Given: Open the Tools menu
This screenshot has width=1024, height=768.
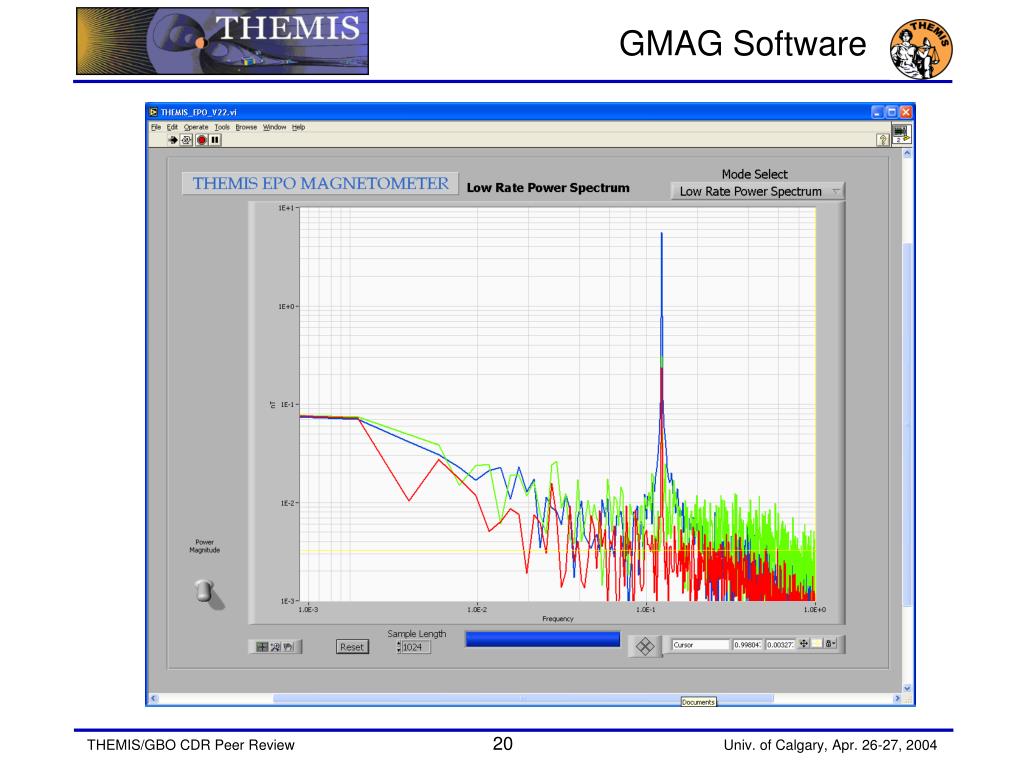Looking at the screenshot, I should (222, 127).
